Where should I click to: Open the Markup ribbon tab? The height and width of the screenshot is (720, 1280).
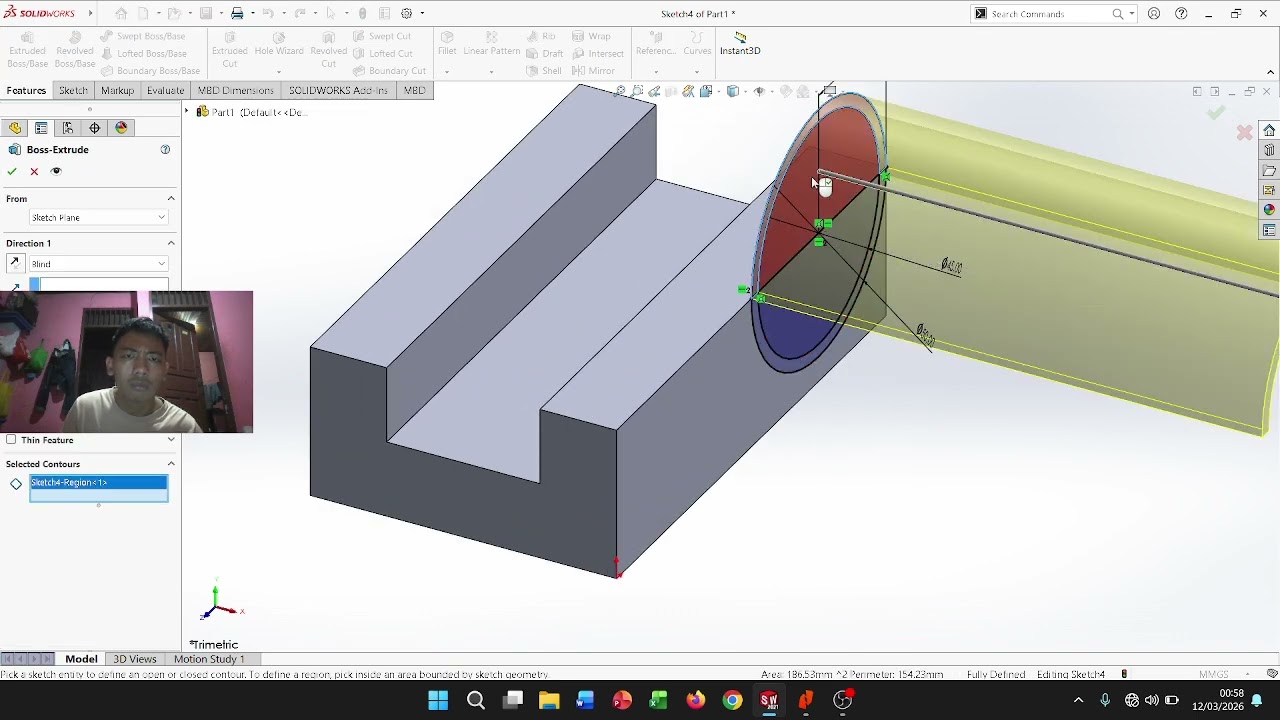coord(117,91)
